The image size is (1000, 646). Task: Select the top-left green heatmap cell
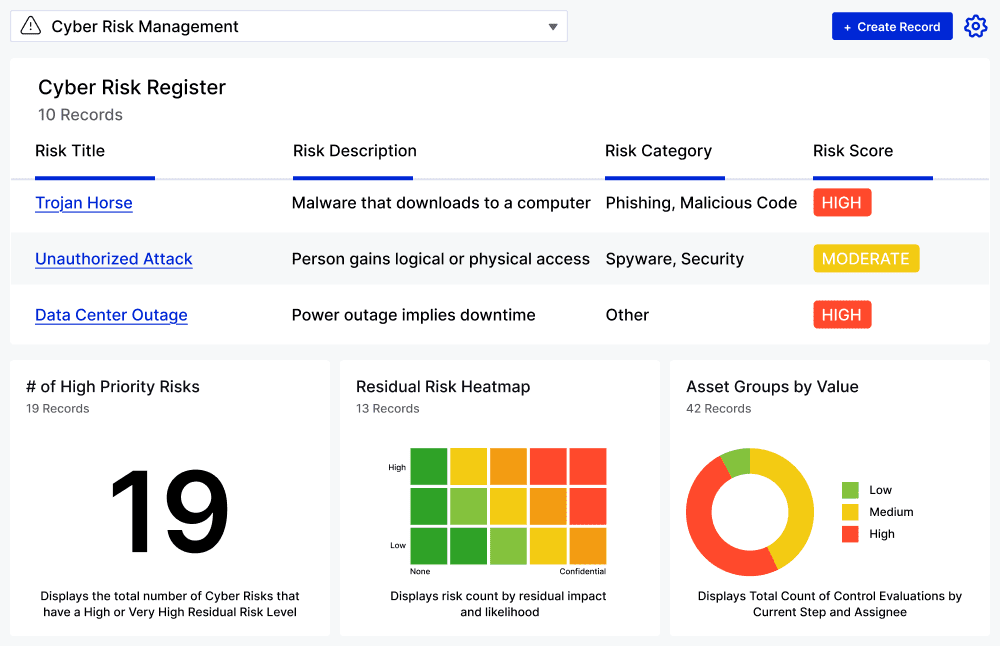pyautogui.click(x=428, y=466)
